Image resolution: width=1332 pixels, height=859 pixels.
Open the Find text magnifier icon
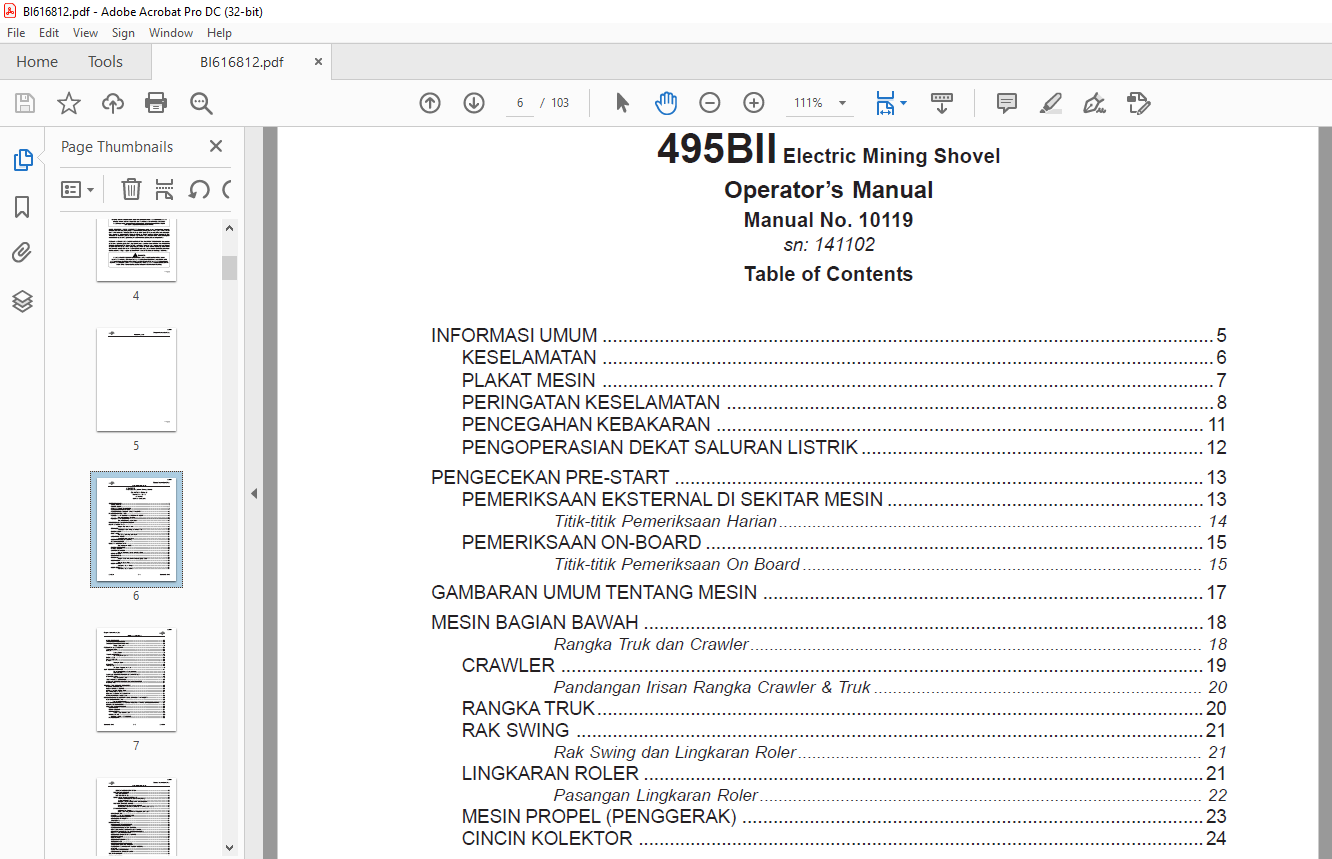[x=201, y=103]
